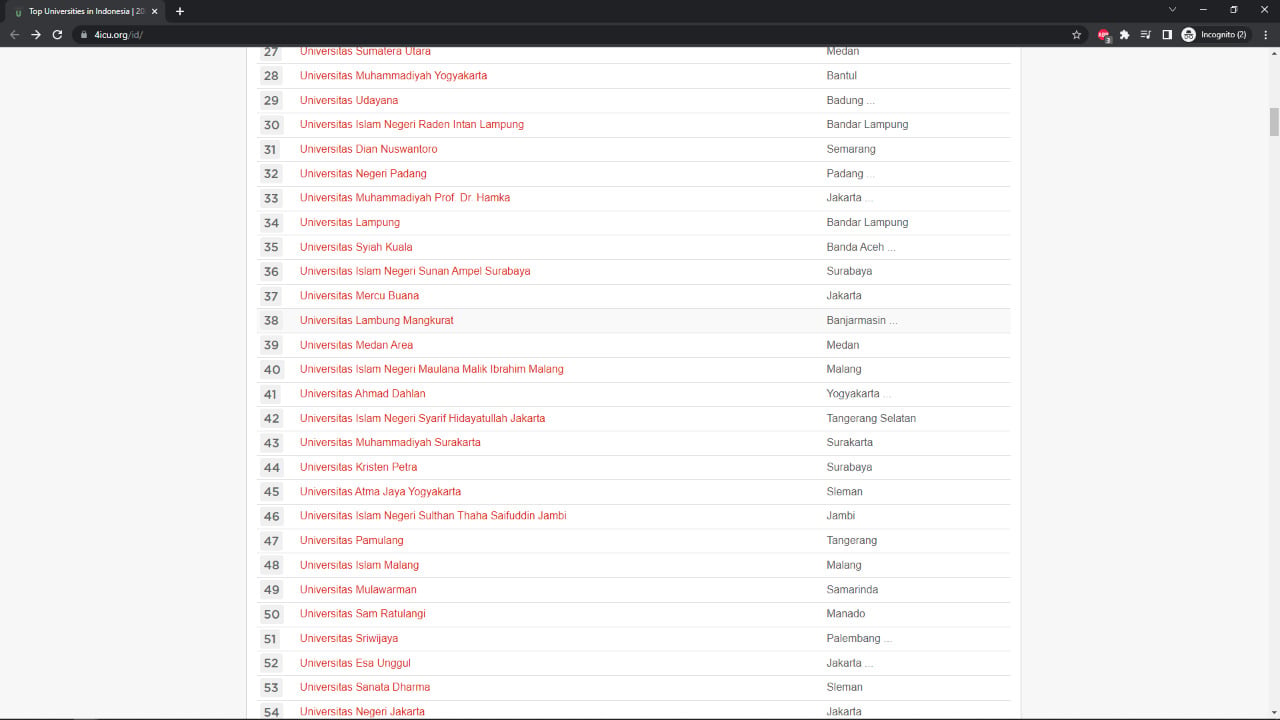Click the Incognito (2) profile indicator
1280x720 pixels.
pyautogui.click(x=1214, y=34)
